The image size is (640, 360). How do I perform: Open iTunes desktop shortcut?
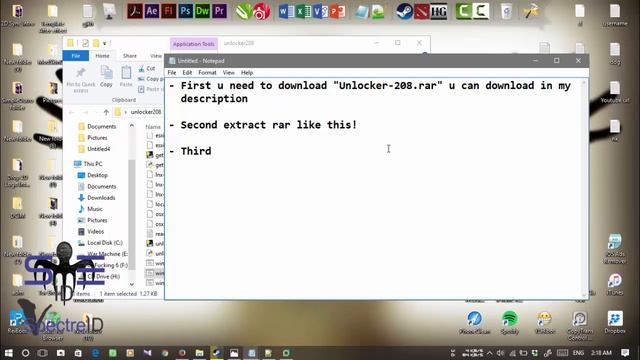615,284
